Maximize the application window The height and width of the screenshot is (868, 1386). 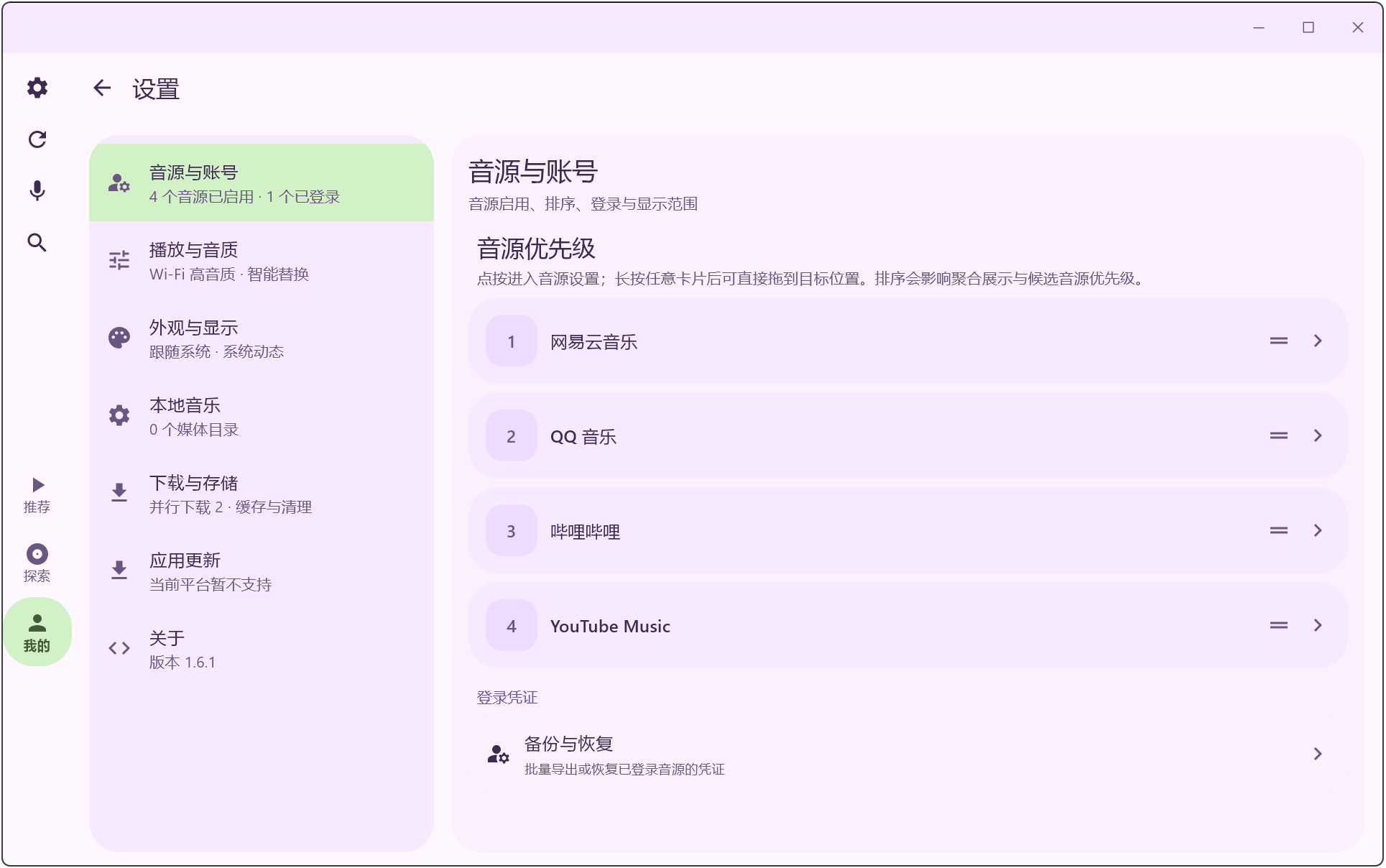click(1308, 27)
